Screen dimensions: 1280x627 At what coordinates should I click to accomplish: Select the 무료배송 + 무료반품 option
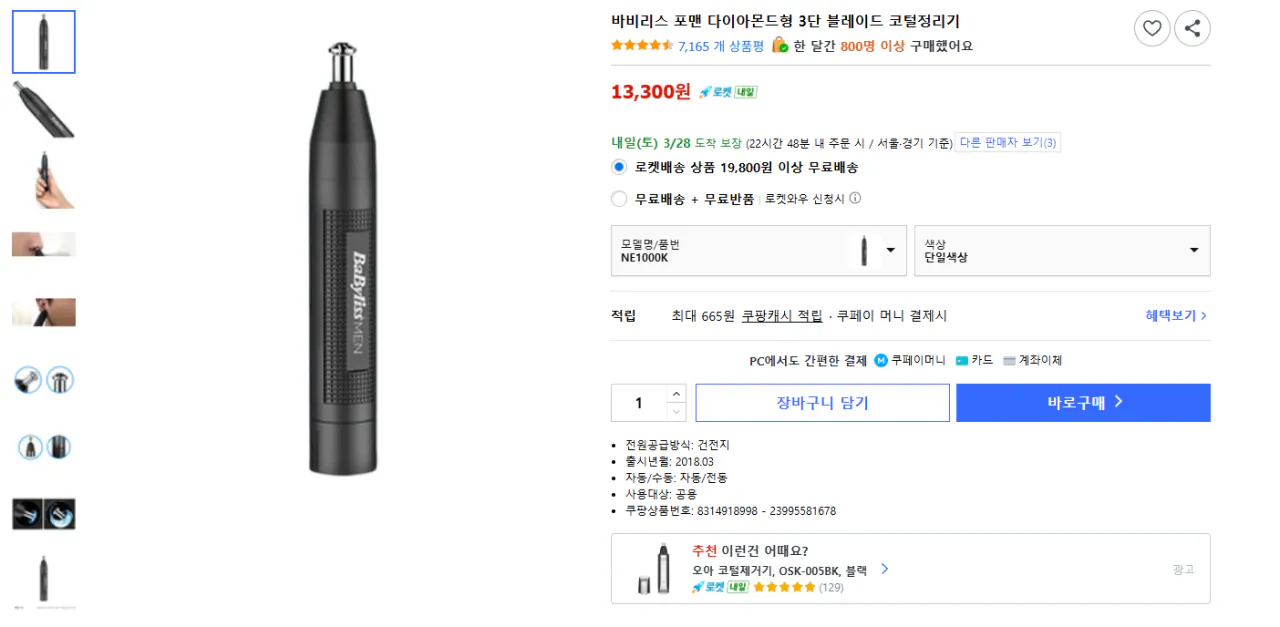click(619, 198)
